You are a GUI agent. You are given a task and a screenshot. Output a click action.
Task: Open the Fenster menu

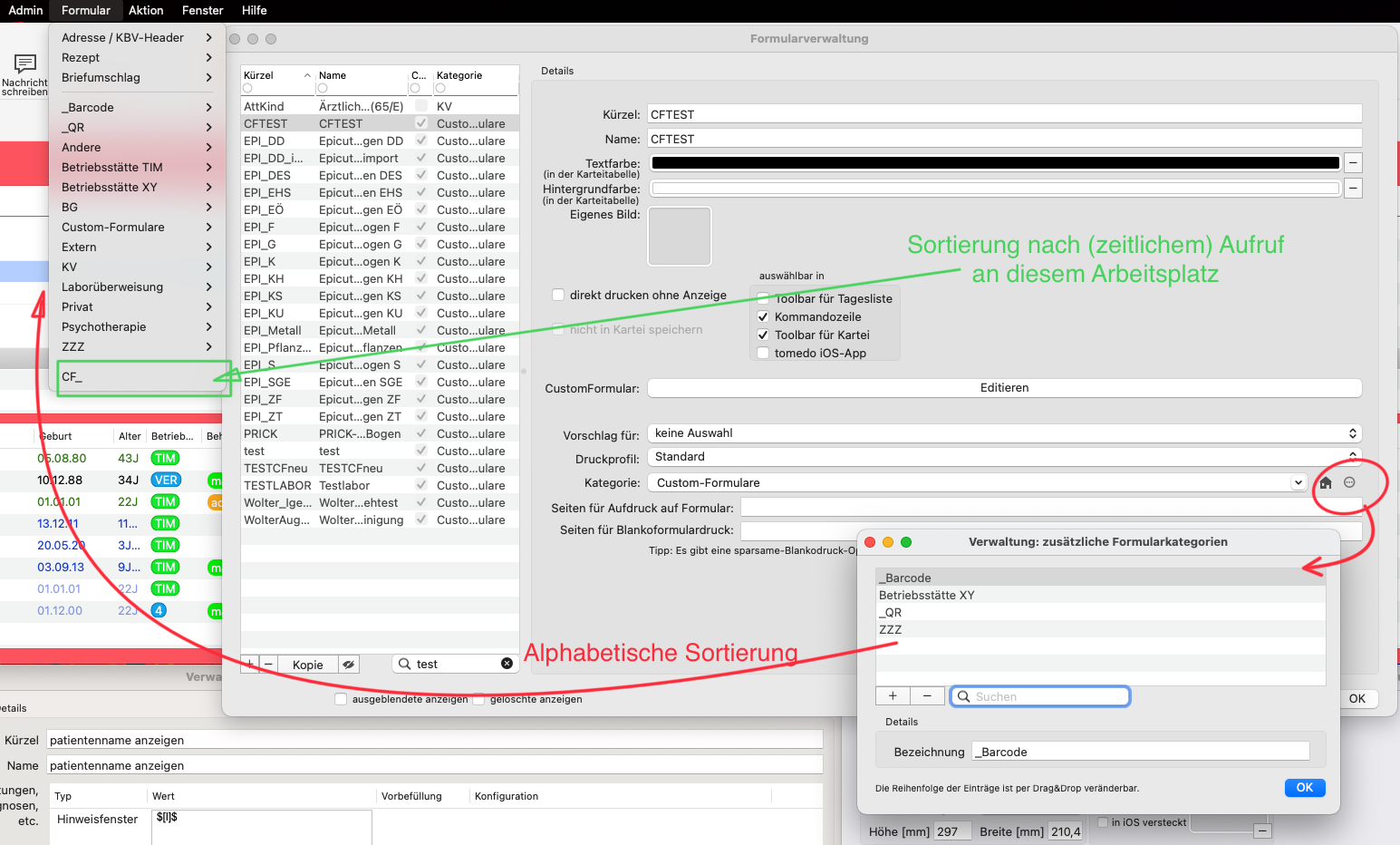pyautogui.click(x=202, y=10)
